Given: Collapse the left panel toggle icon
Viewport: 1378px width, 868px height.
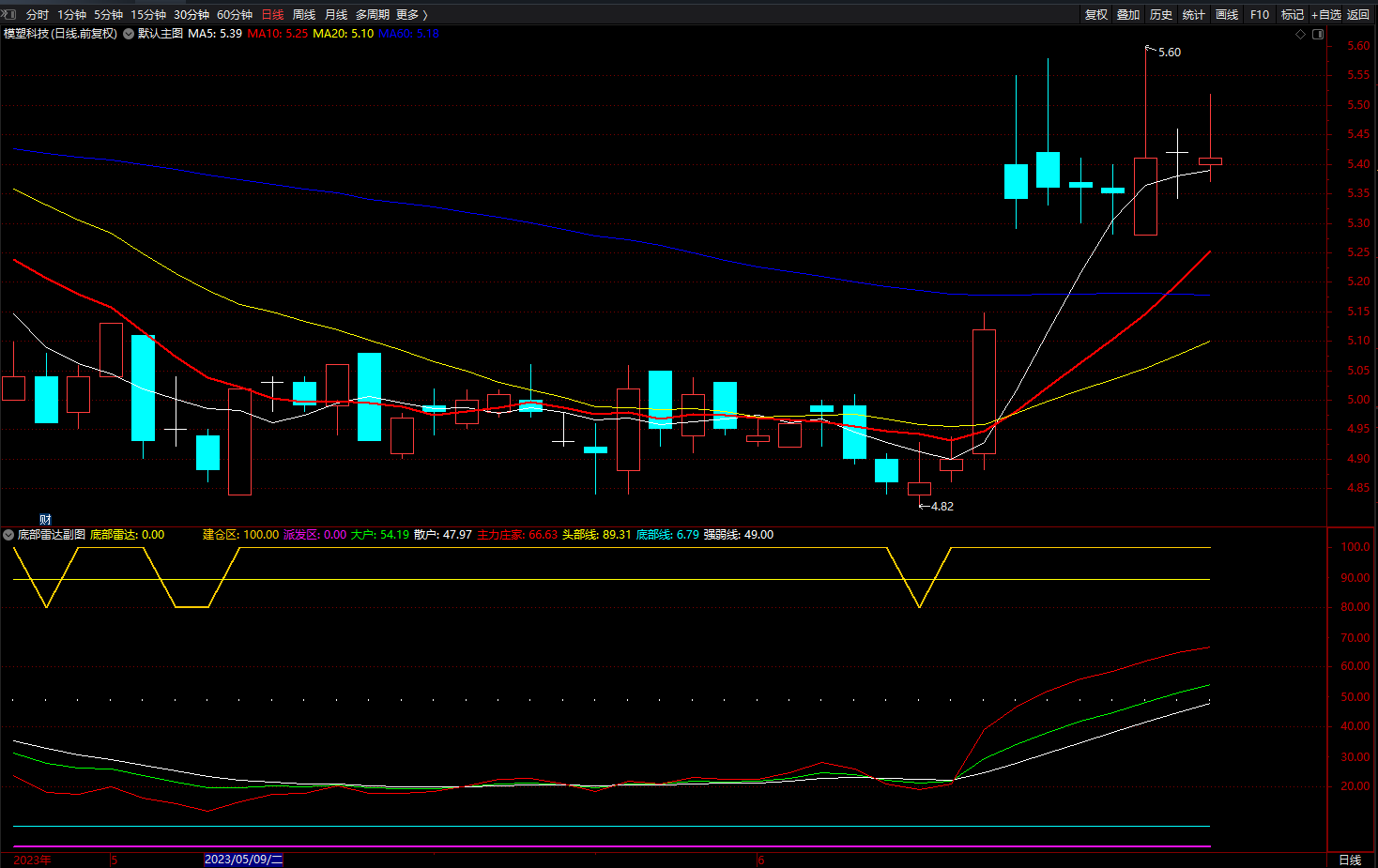Looking at the screenshot, I should pyautogui.click(x=9, y=14).
